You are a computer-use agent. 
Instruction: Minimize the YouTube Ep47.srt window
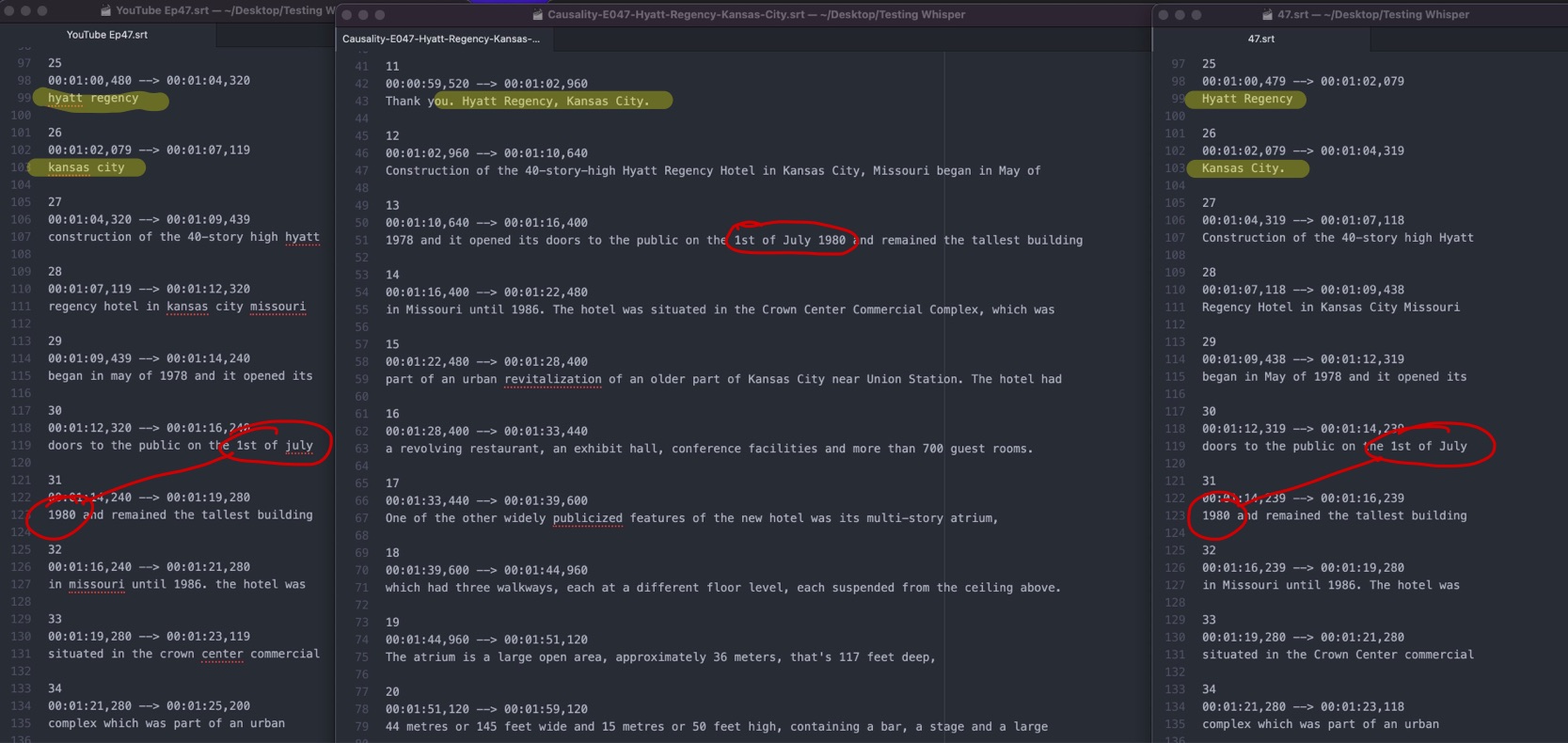coord(25,11)
